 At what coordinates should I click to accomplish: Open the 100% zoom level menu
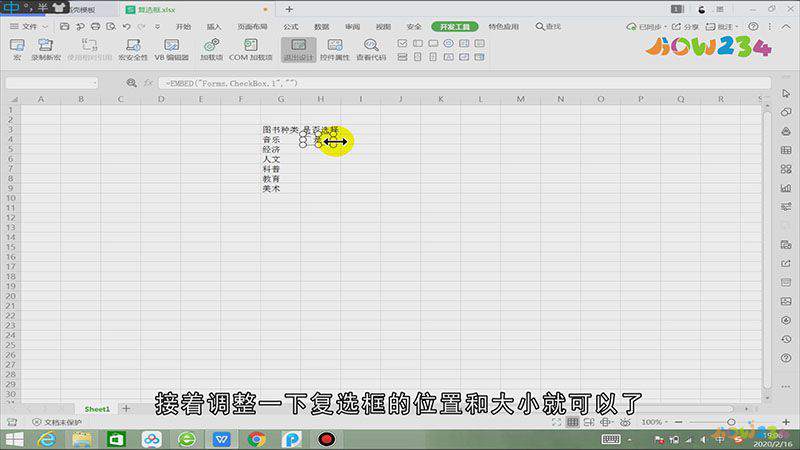click(654, 422)
